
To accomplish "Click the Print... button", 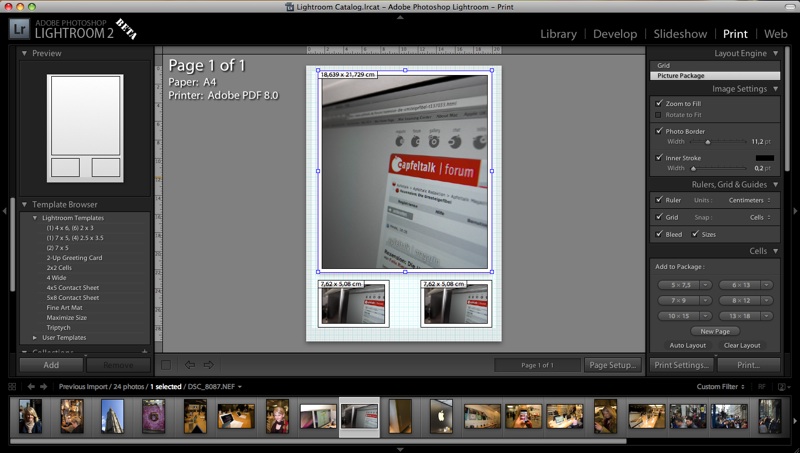I will pyautogui.click(x=748, y=365).
